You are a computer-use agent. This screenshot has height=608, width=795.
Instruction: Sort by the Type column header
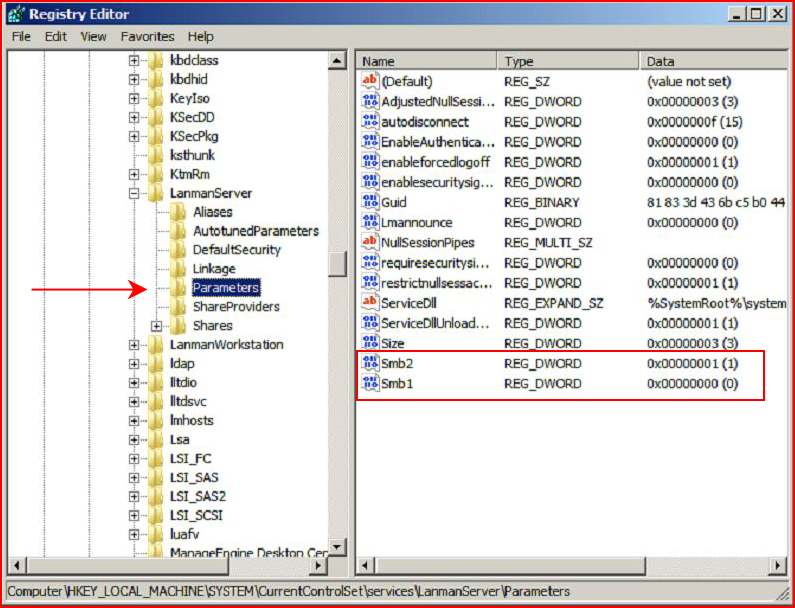pos(568,61)
